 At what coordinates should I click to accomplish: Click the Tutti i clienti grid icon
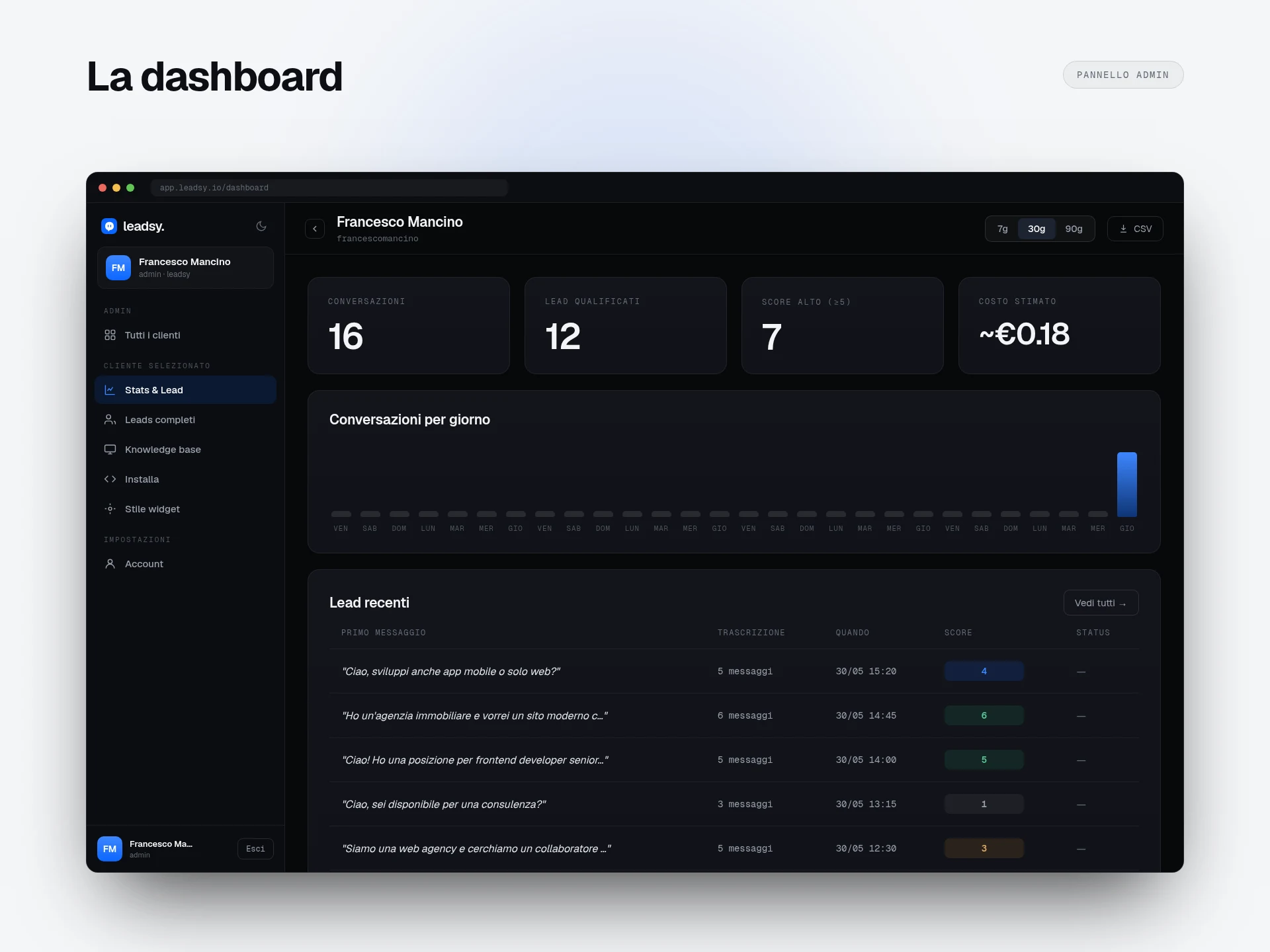[110, 335]
